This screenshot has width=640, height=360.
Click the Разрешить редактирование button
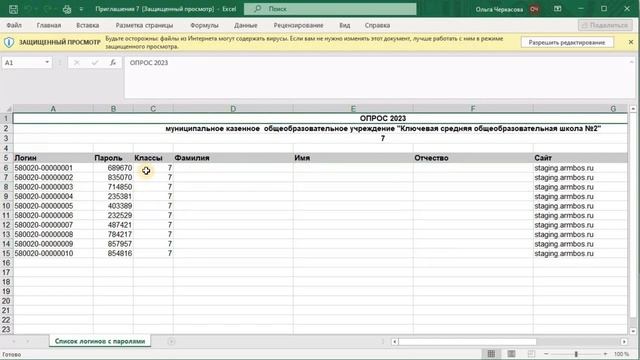[x=567, y=42]
